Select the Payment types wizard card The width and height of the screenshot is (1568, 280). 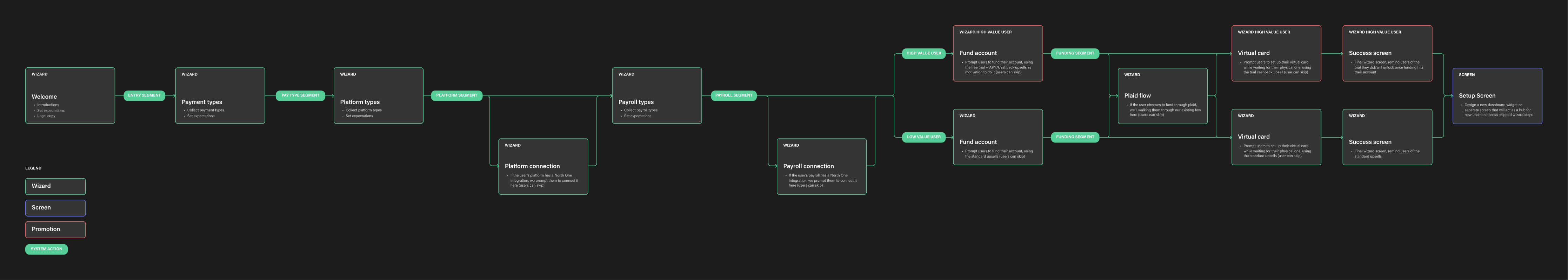(220, 95)
